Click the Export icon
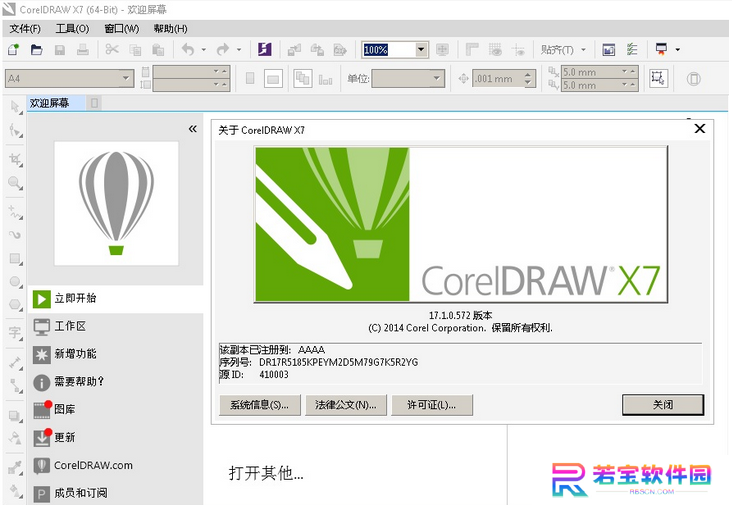This screenshot has width=732, height=505. coord(317,49)
